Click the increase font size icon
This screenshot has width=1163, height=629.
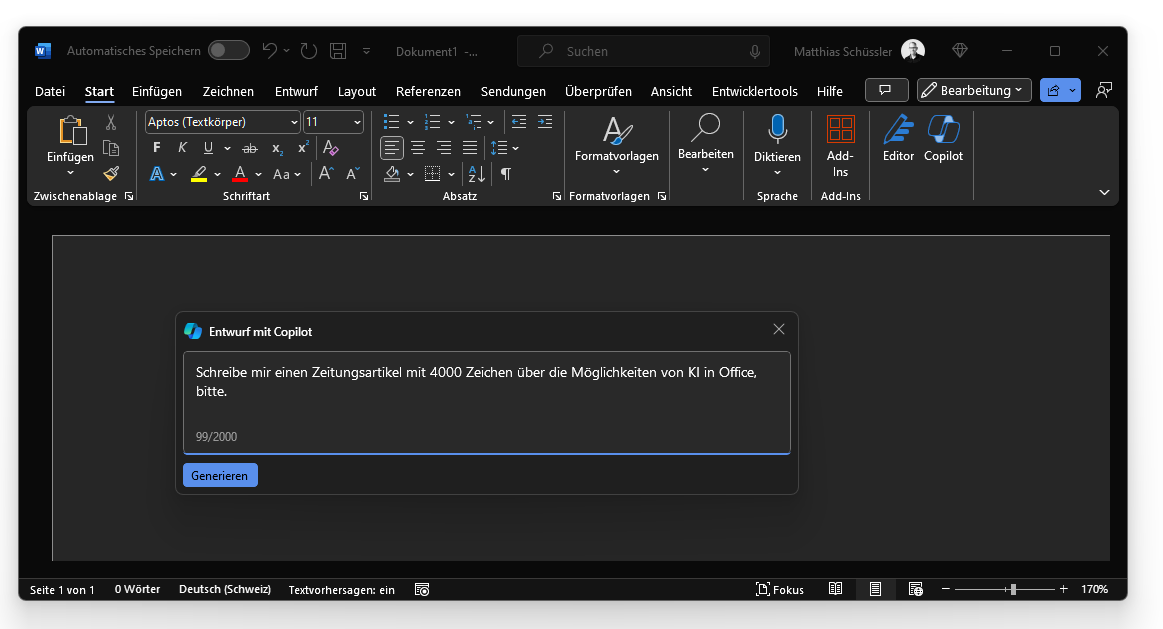(x=326, y=174)
